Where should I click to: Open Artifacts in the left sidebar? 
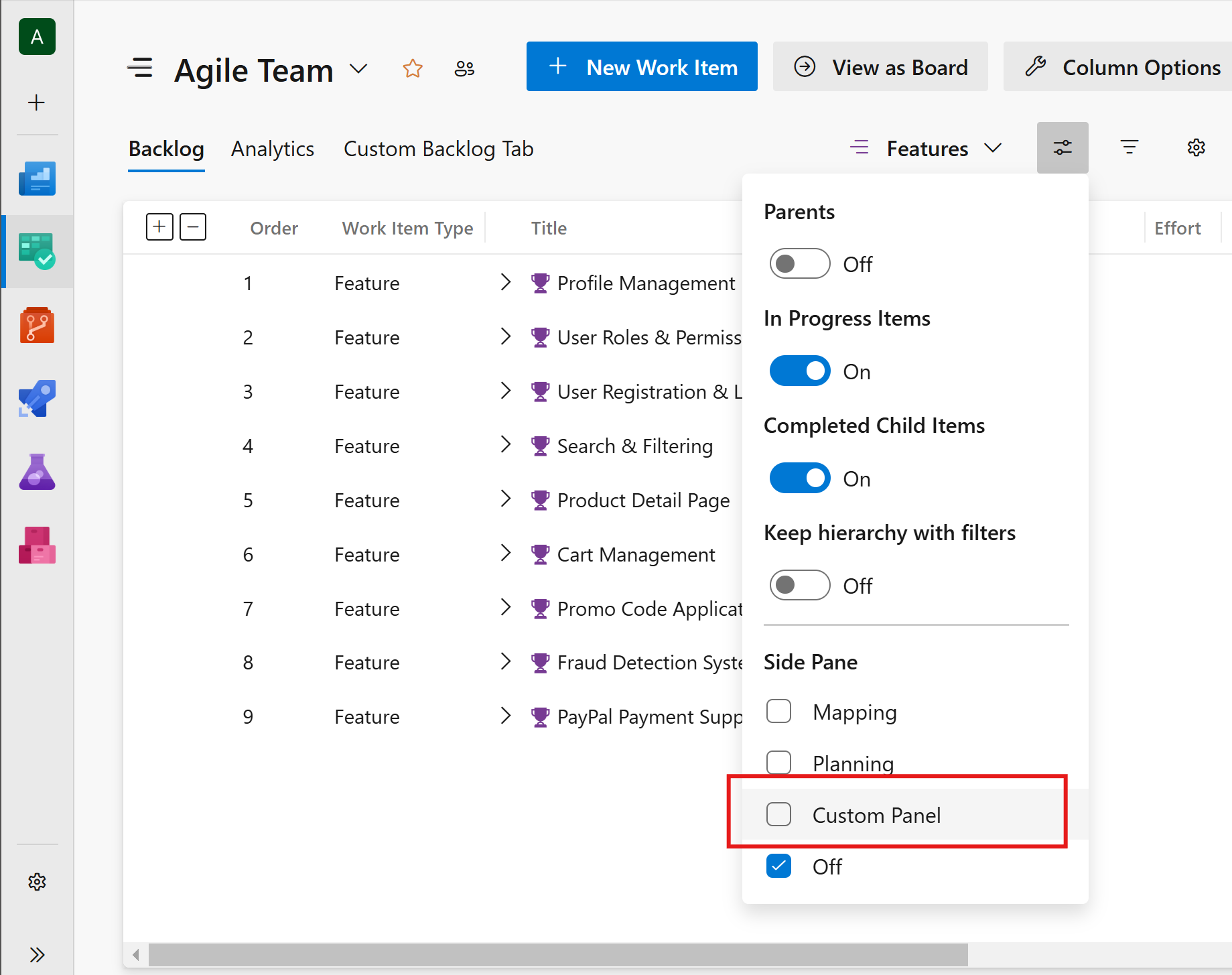click(x=37, y=545)
